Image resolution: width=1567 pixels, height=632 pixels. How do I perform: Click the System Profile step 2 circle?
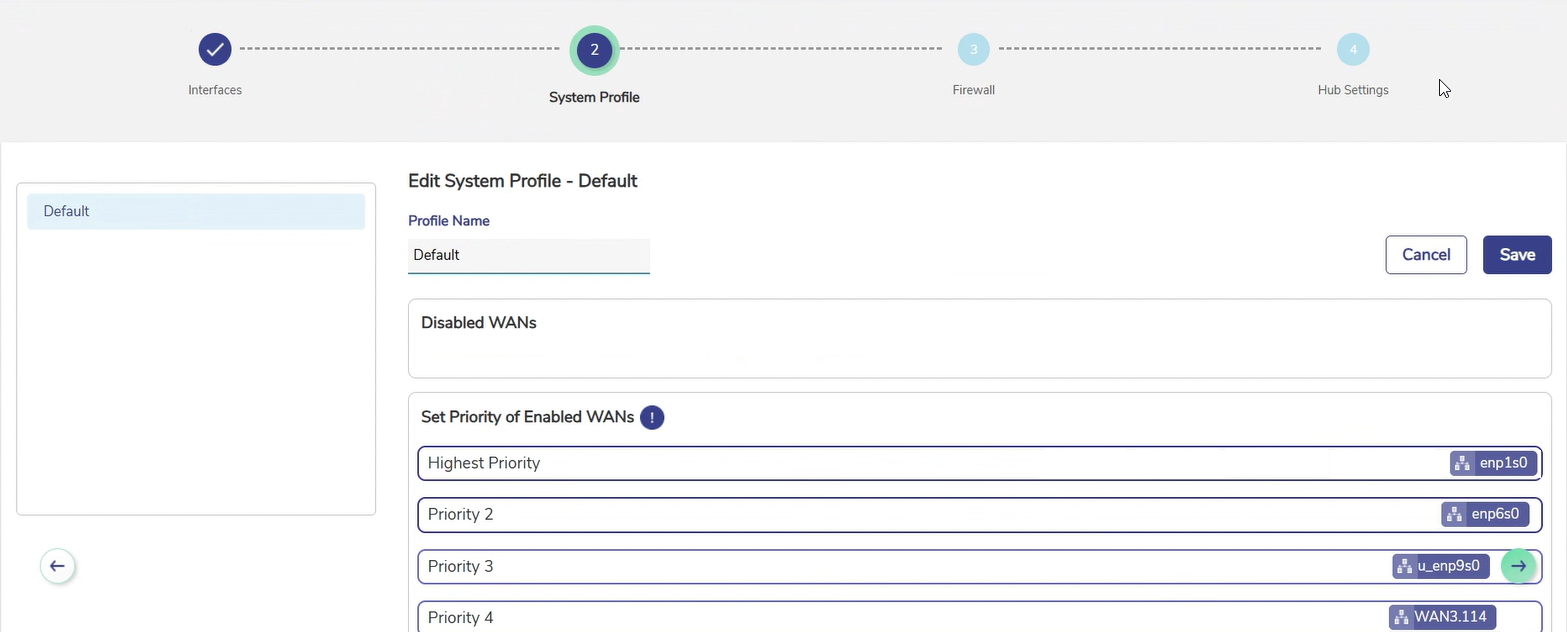click(594, 50)
